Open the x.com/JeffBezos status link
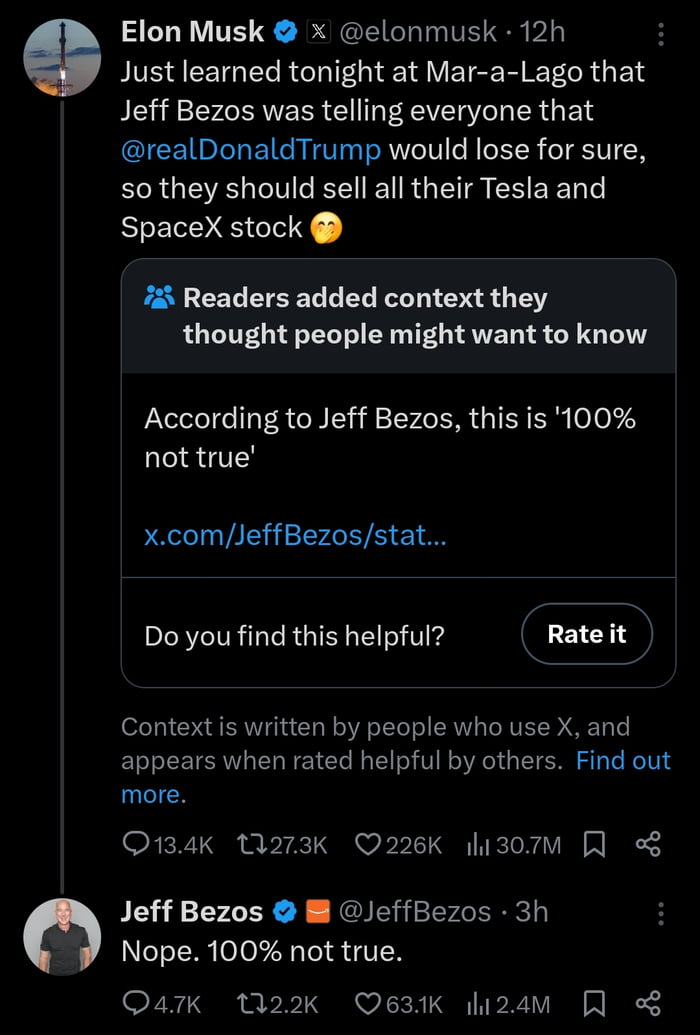 [296, 536]
